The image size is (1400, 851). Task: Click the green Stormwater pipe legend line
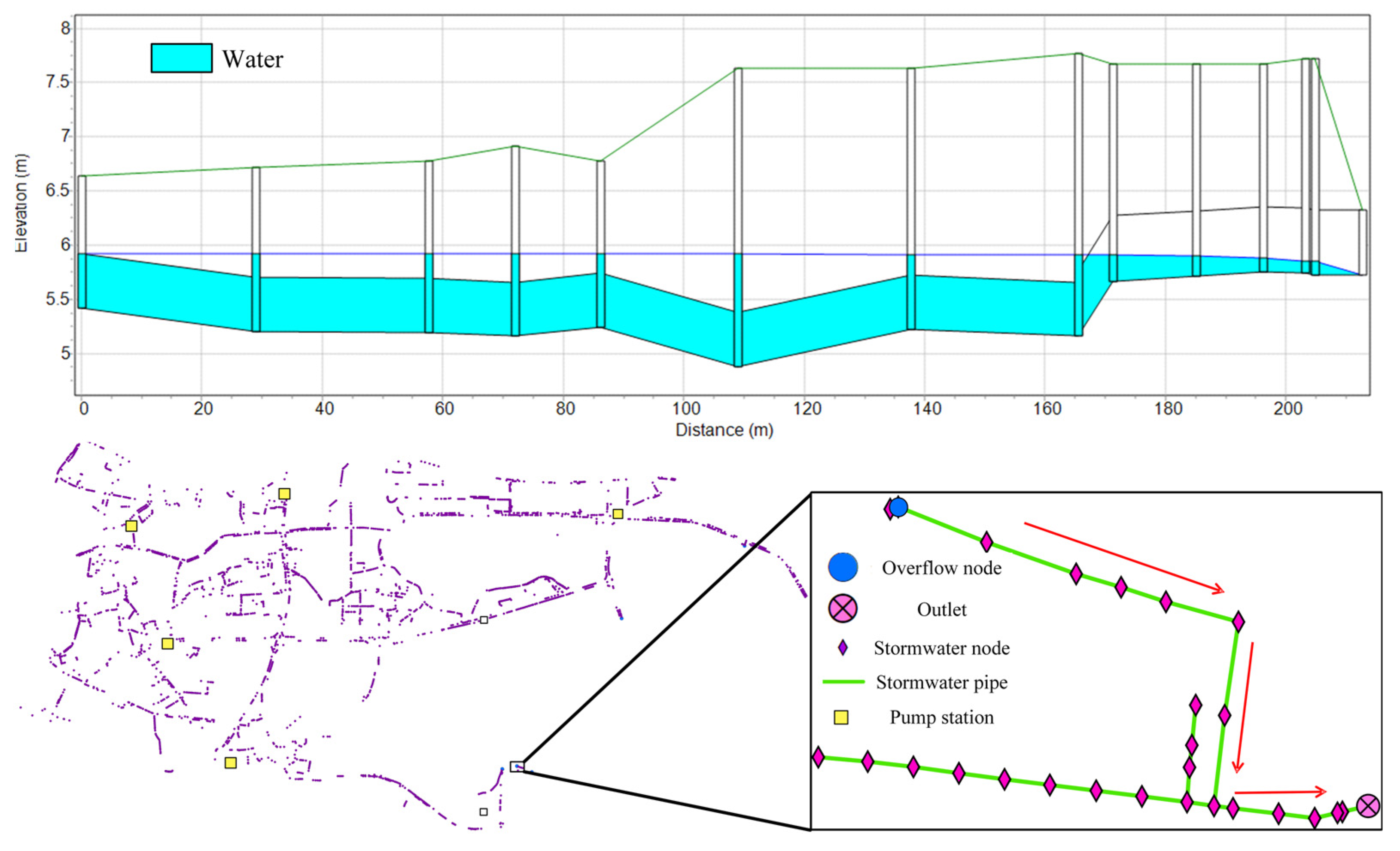tap(843, 682)
